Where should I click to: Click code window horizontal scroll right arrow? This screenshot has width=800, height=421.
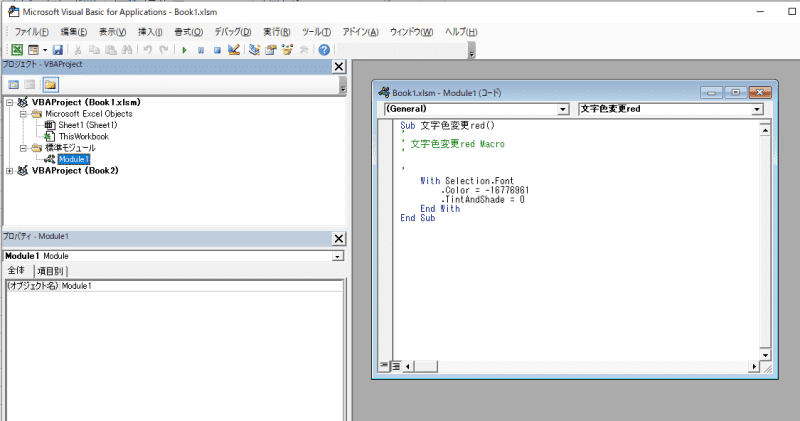(x=754, y=366)
